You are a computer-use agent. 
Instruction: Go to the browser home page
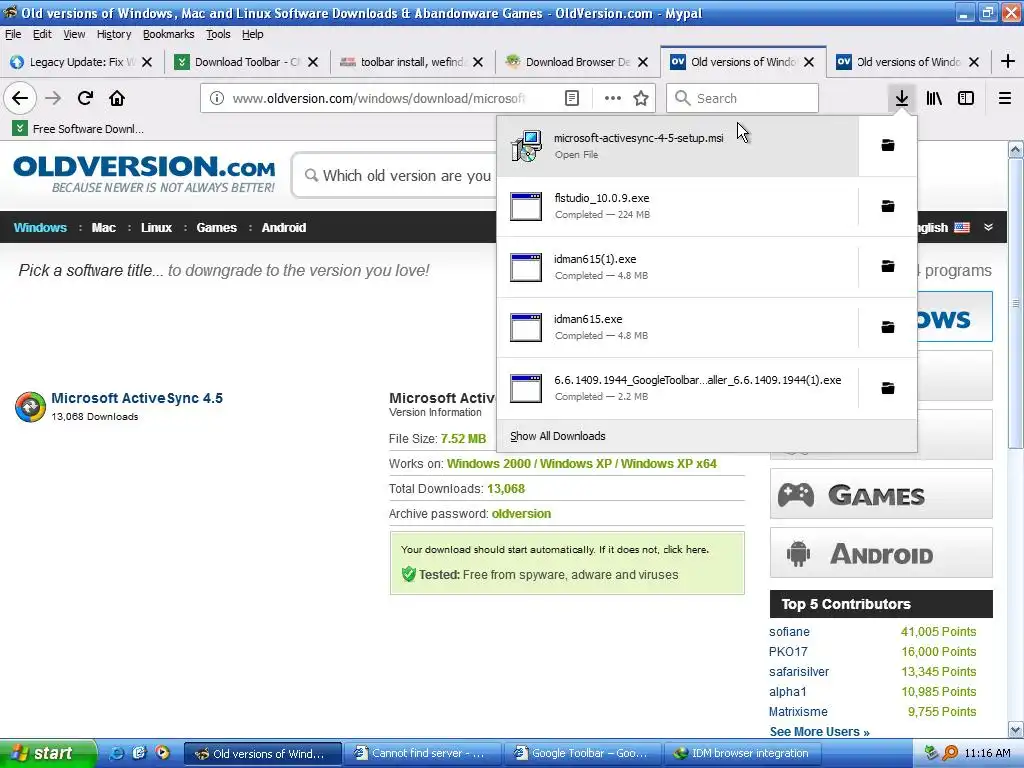pos(117,98)
